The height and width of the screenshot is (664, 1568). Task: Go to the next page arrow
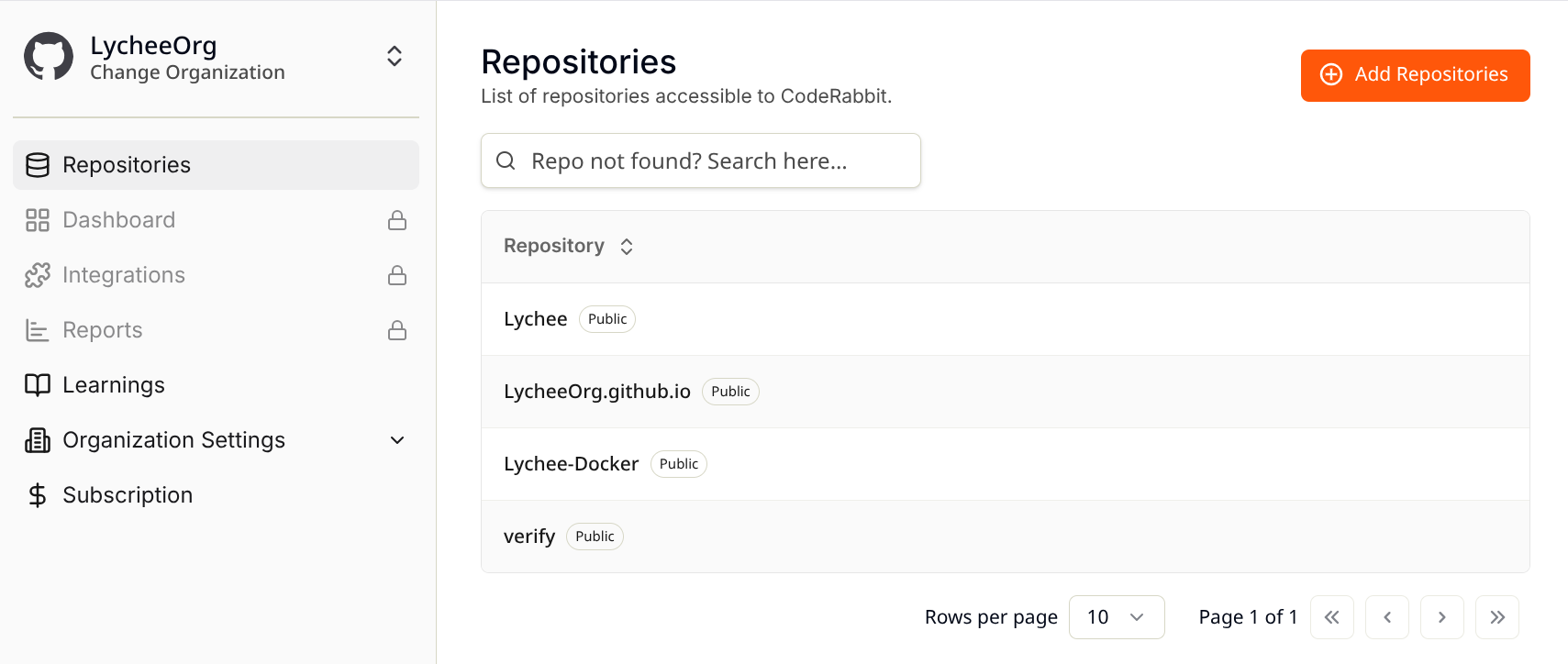pyautogui.click(x=1442, y=617)
